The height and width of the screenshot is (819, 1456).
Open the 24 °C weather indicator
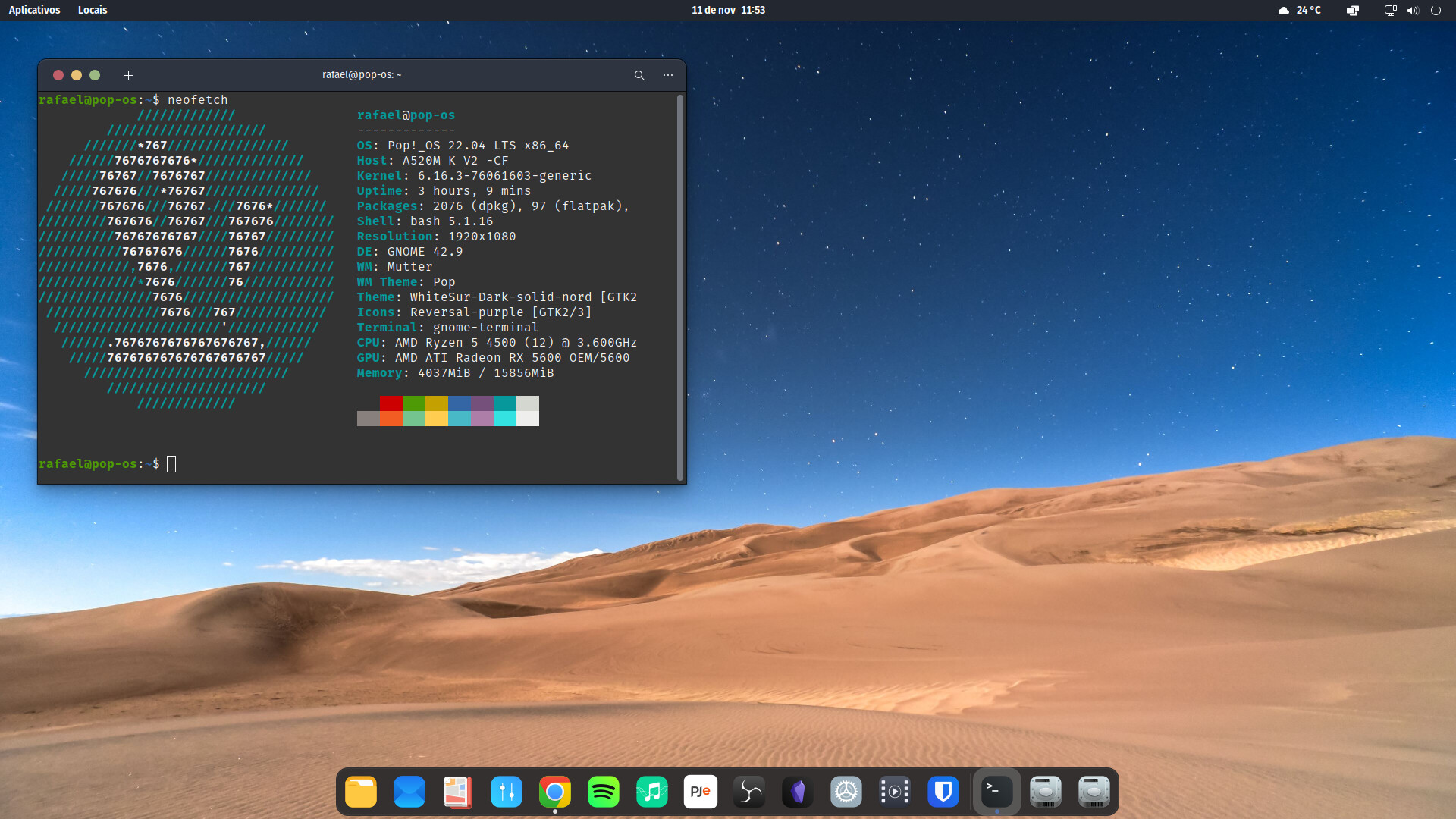[1299, 10]
